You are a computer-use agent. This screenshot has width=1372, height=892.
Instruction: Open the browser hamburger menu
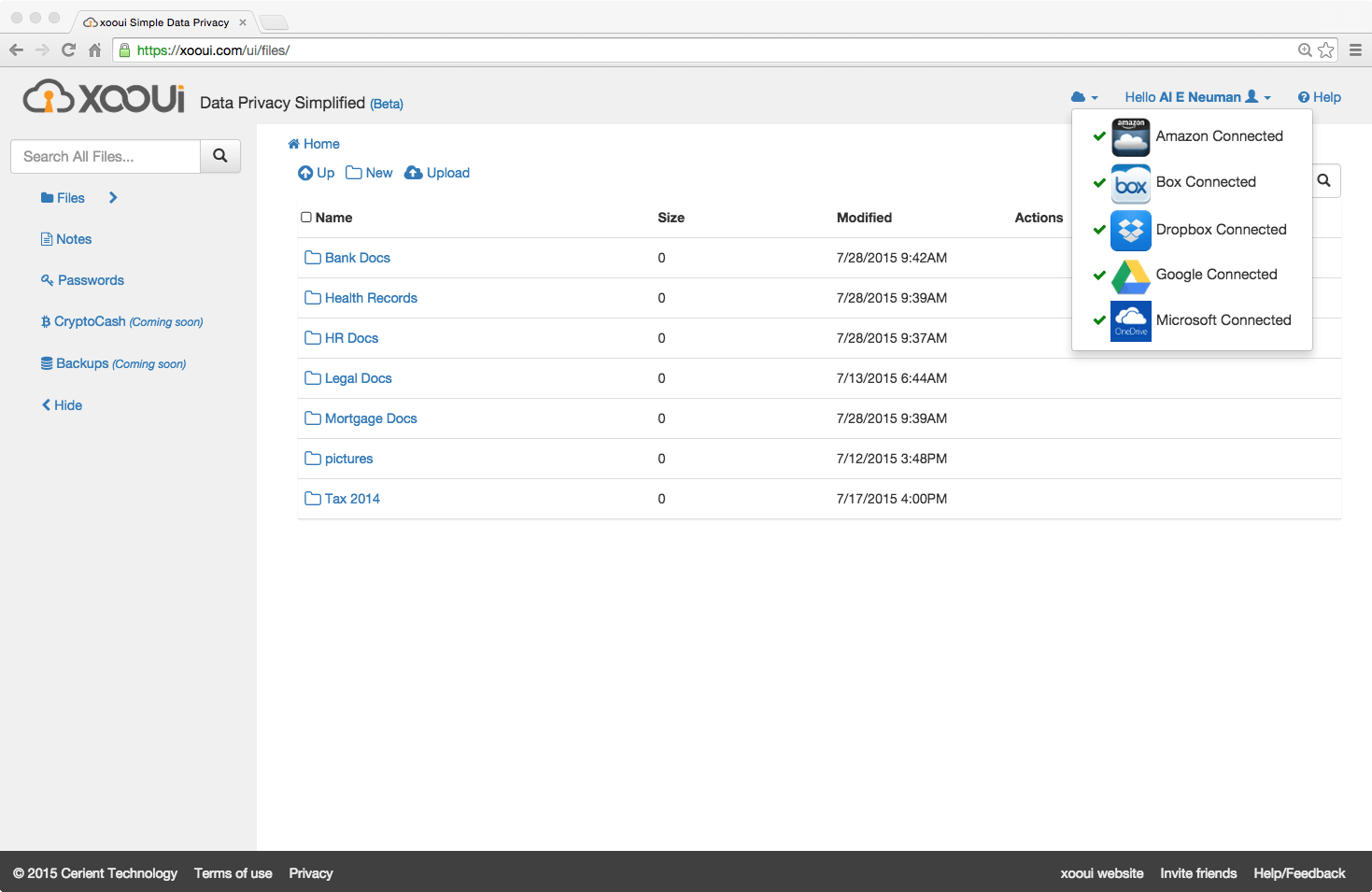click(x=1355, y=50)
